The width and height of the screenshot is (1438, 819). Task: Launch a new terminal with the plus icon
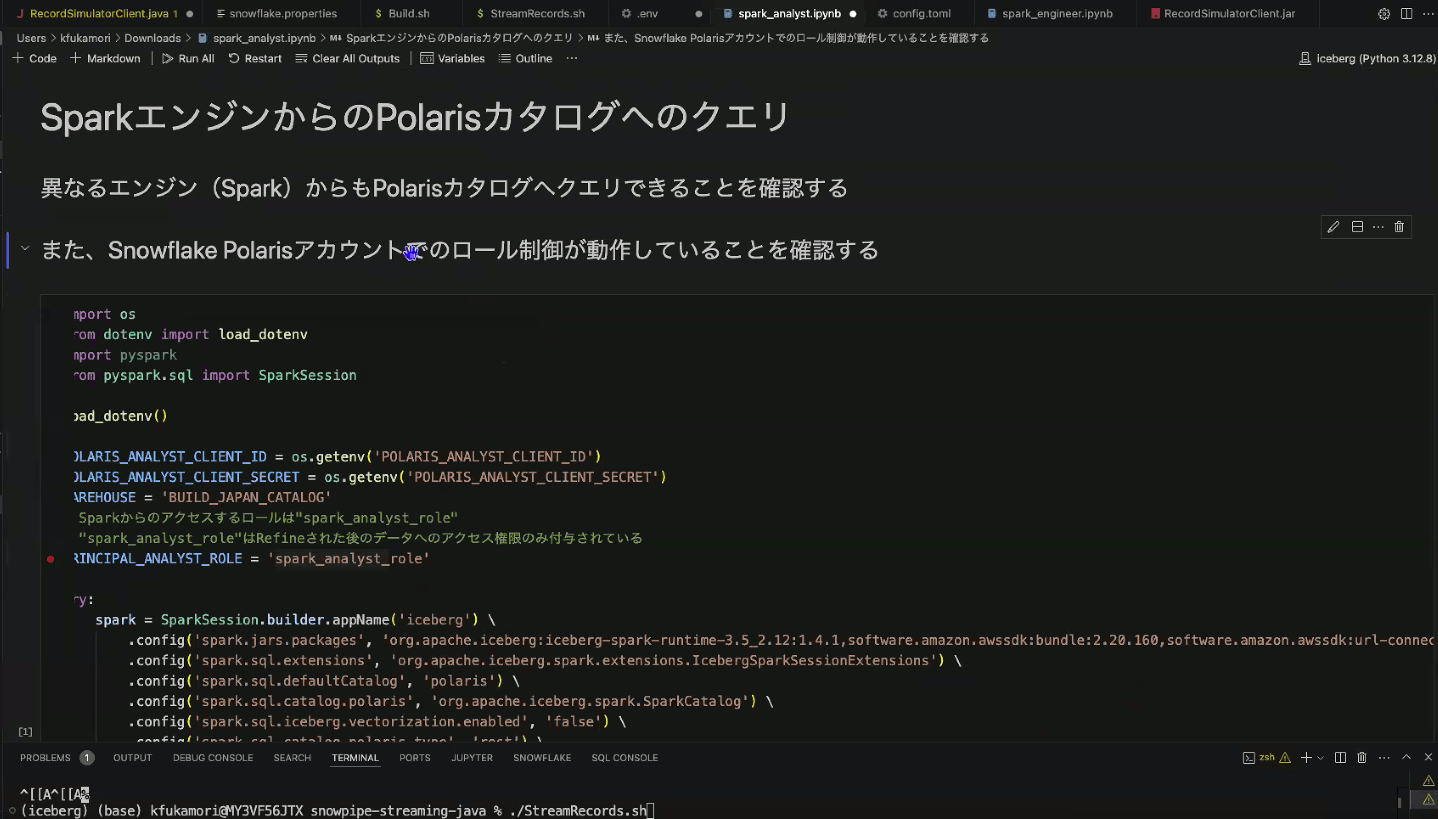click(1306, 758)
